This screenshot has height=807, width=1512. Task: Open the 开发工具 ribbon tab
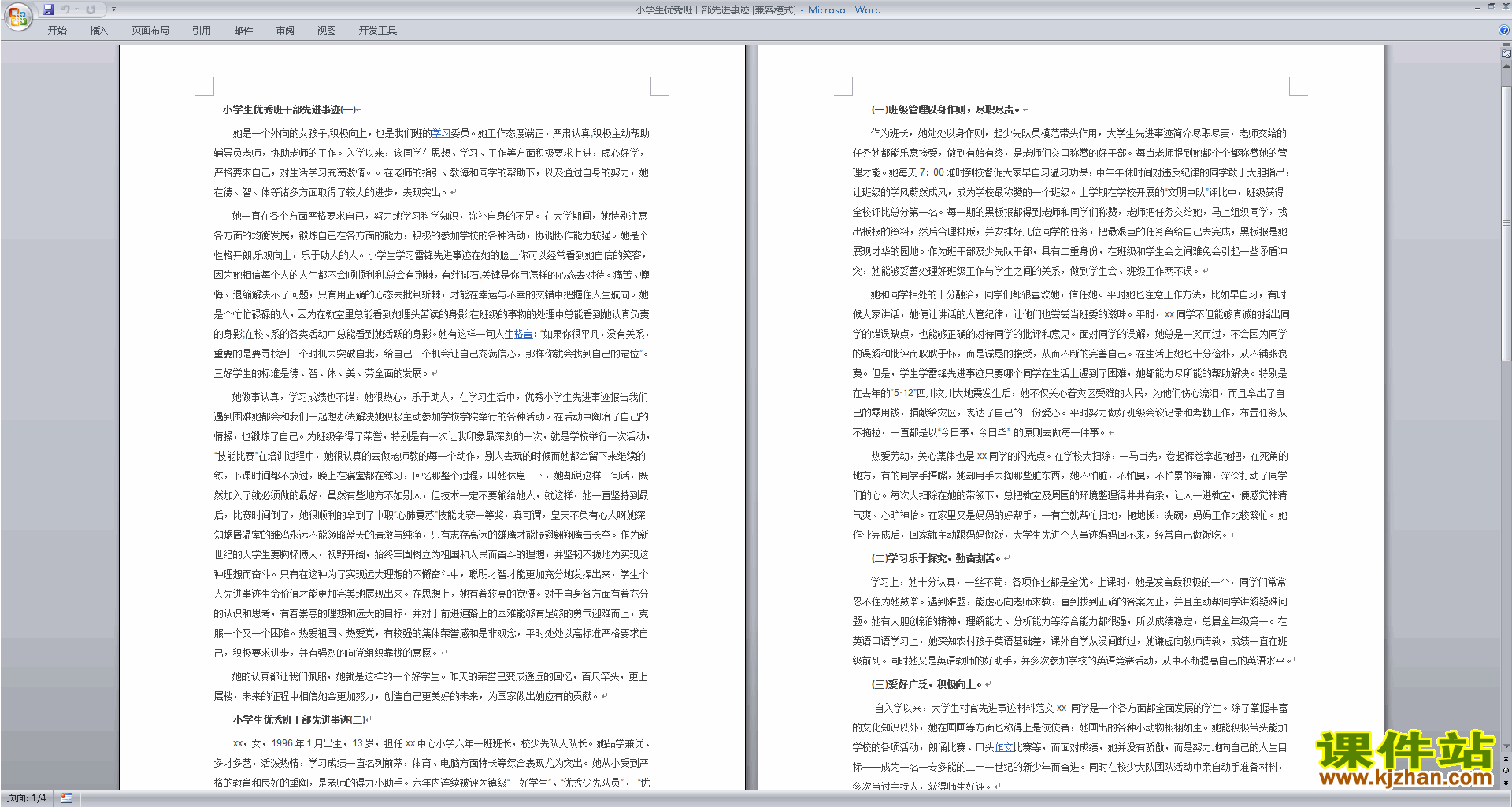(378, 31)
